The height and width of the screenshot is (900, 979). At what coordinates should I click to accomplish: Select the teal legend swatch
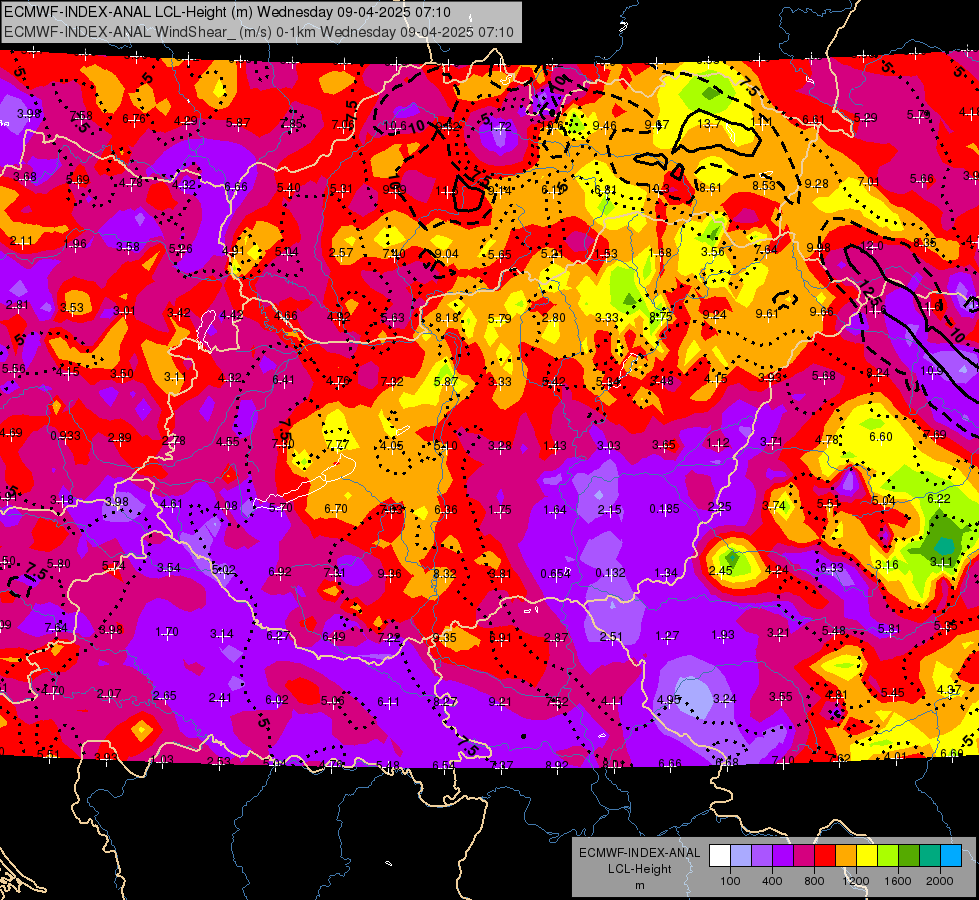coord(930,856)
